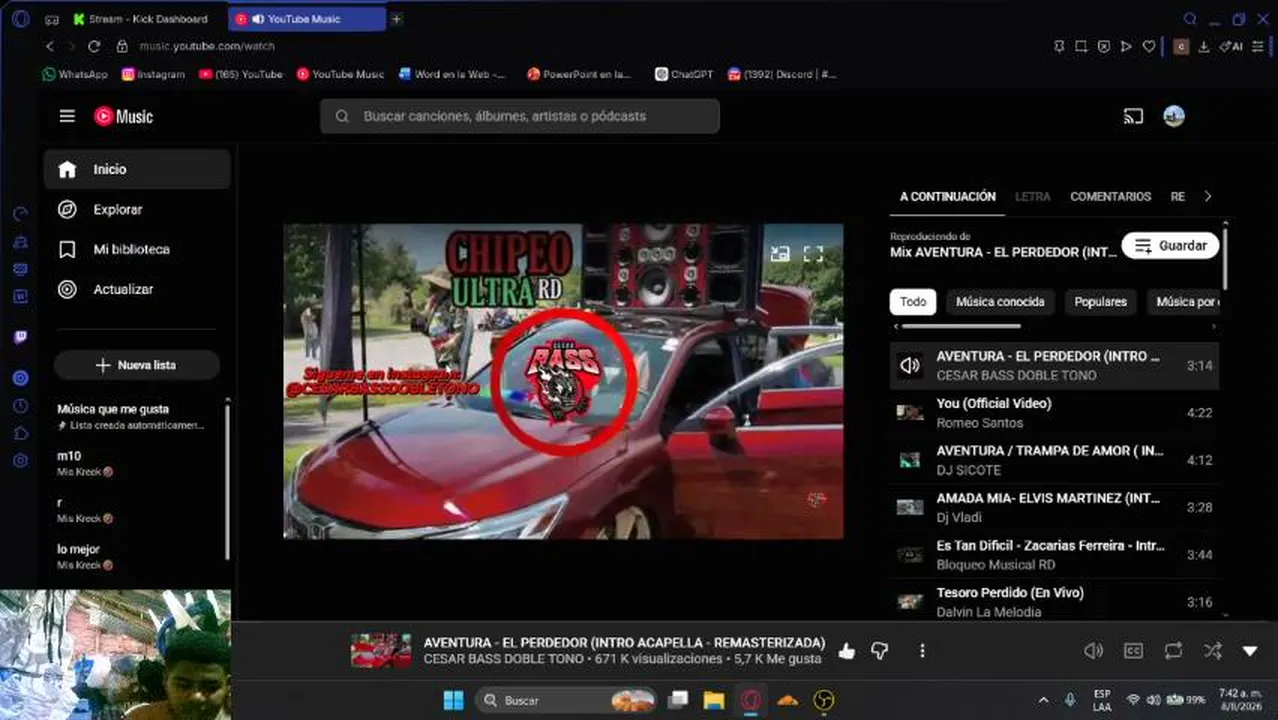The image size is (1278, 720).
Task: Create a playlist with Nueva lista
Action: click(137, 365)
